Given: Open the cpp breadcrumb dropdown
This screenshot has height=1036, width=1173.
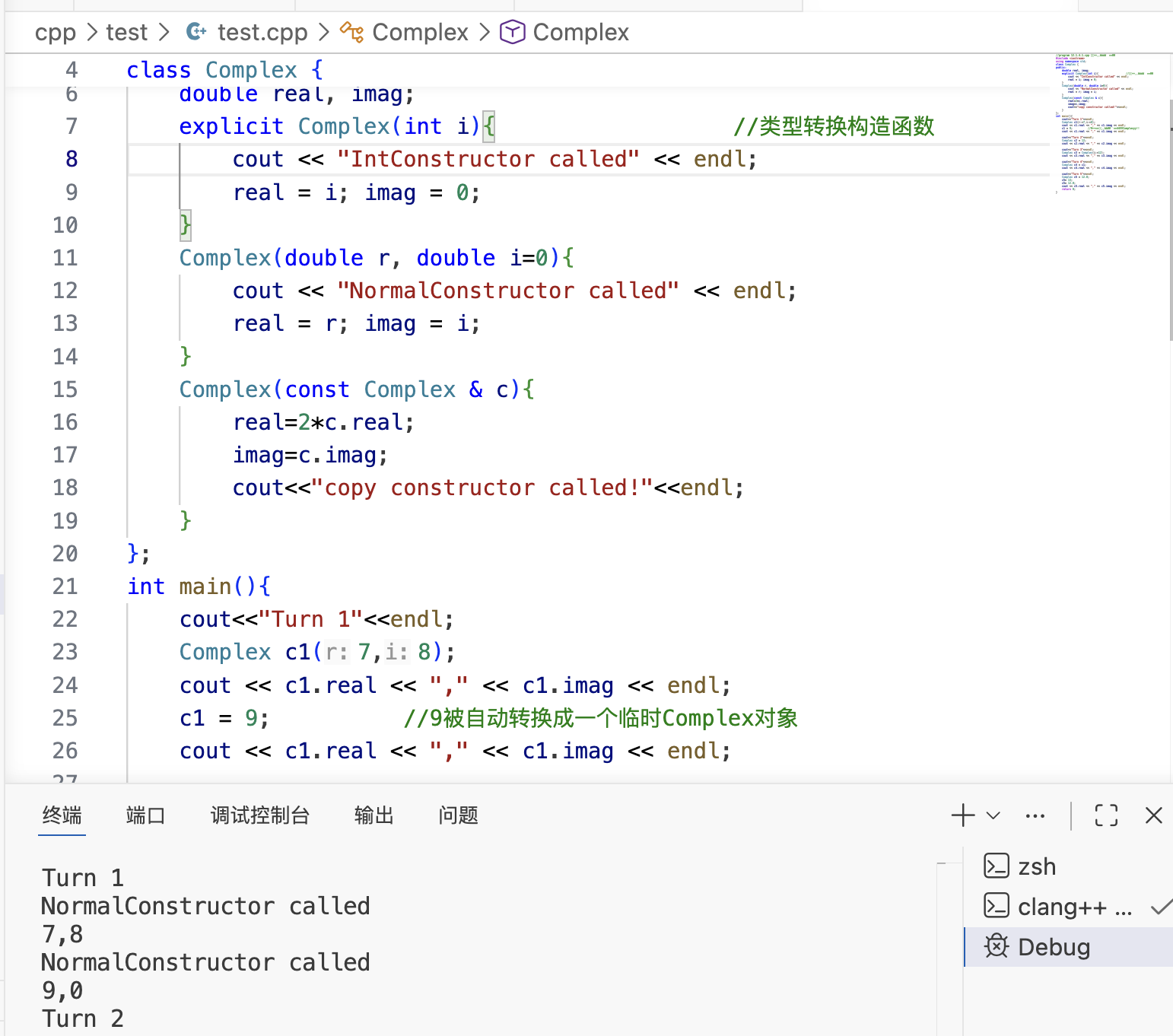Looking at the screenshot, I should pyautogui.click(x=56, y=32).
